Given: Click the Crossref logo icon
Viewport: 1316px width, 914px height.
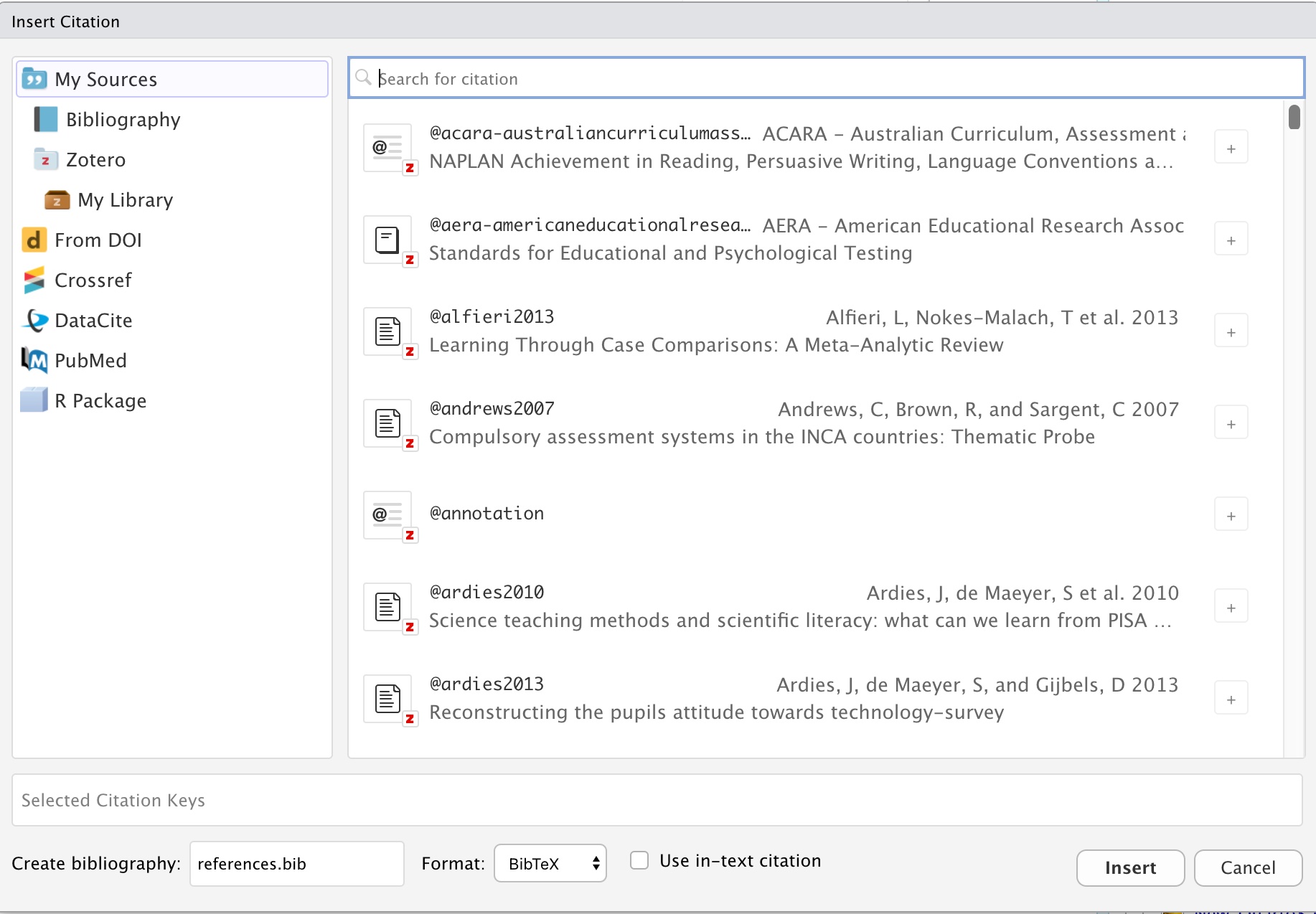Looking at the screenshot, I should tap(34, 280).
